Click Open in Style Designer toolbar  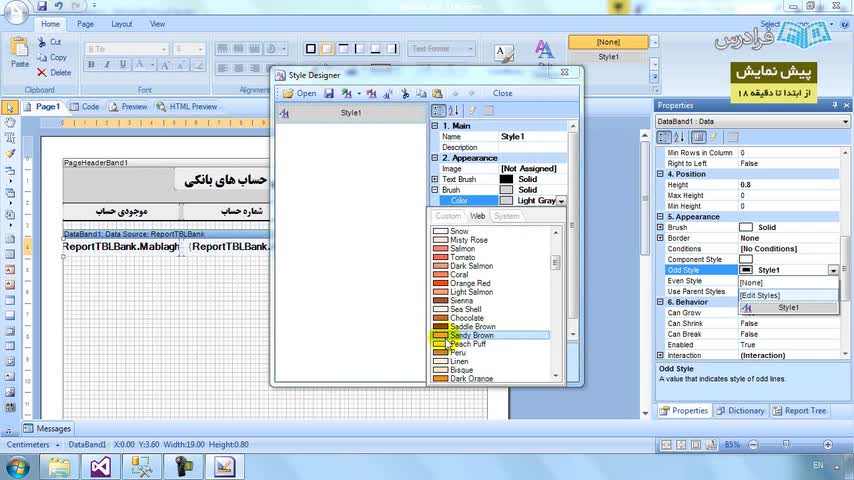(300, 93)
